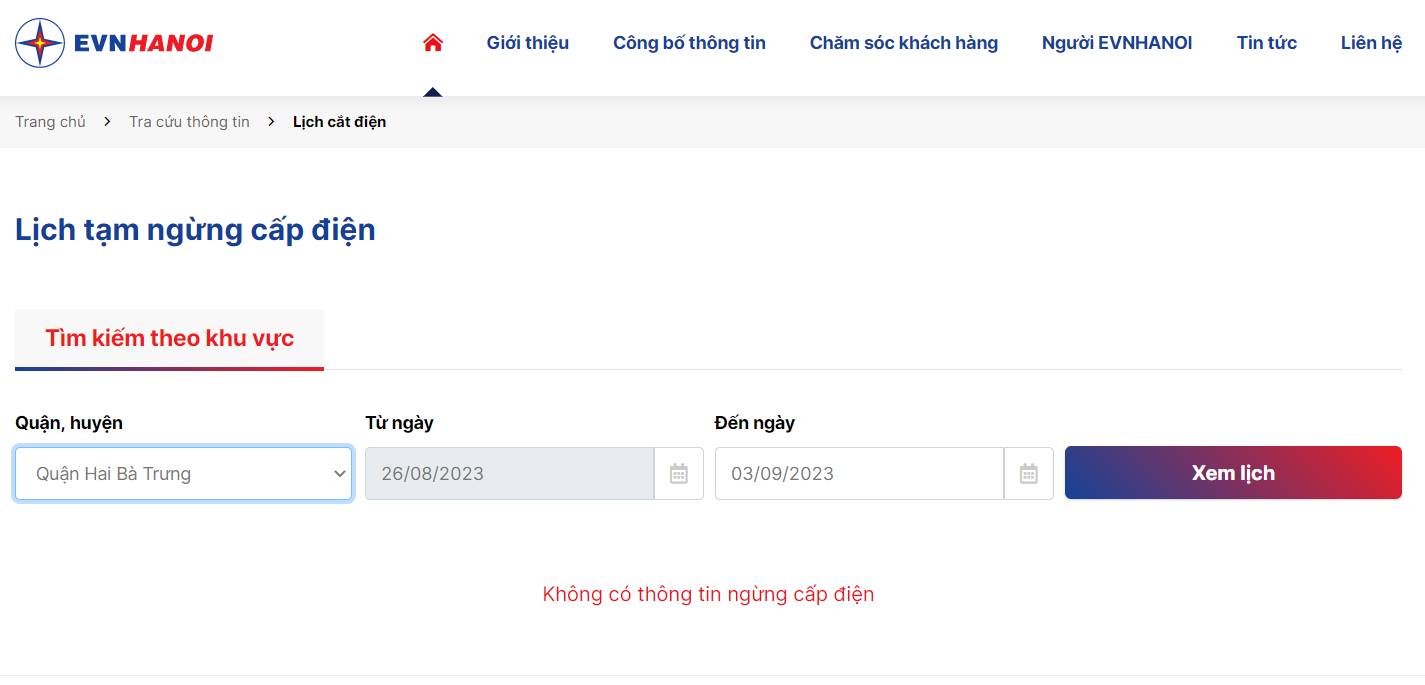Follow the Tra cứu thông tin breadcrumb
The width and height of the screenshot is (1425, 685).
click(189, 122)
